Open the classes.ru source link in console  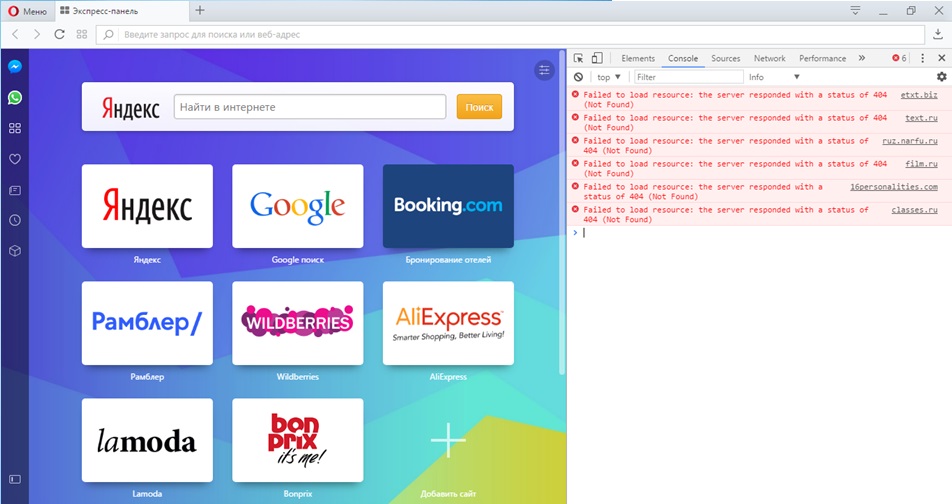tap(914, 210)
